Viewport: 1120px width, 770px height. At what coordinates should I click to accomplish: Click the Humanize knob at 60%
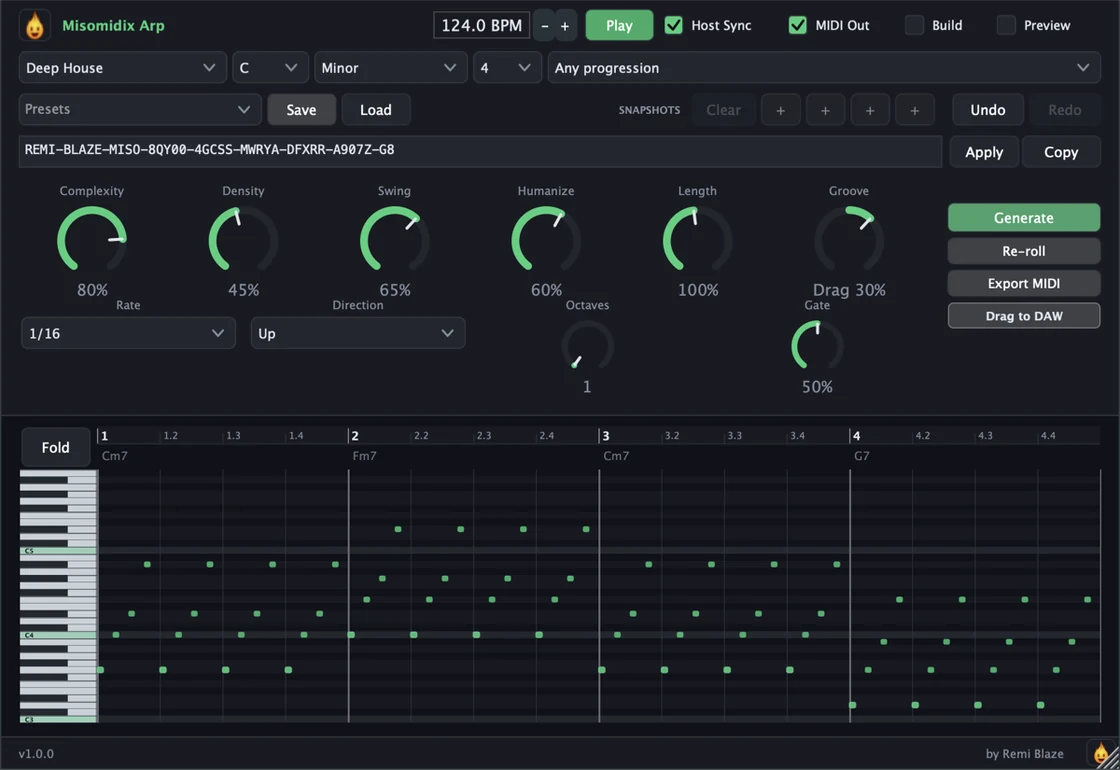(546, 241)
